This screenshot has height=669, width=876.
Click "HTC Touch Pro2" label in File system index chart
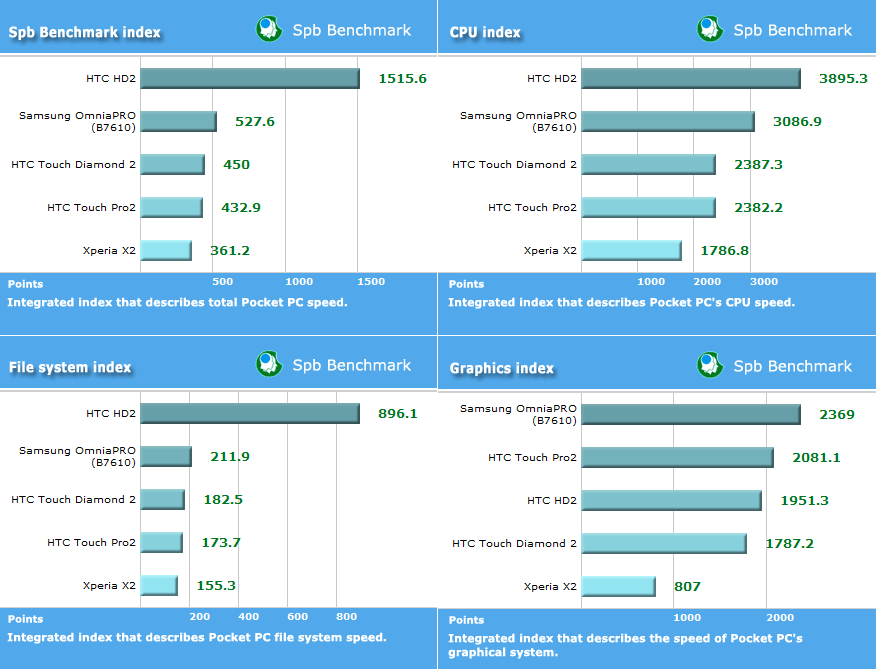pos(92,543)
